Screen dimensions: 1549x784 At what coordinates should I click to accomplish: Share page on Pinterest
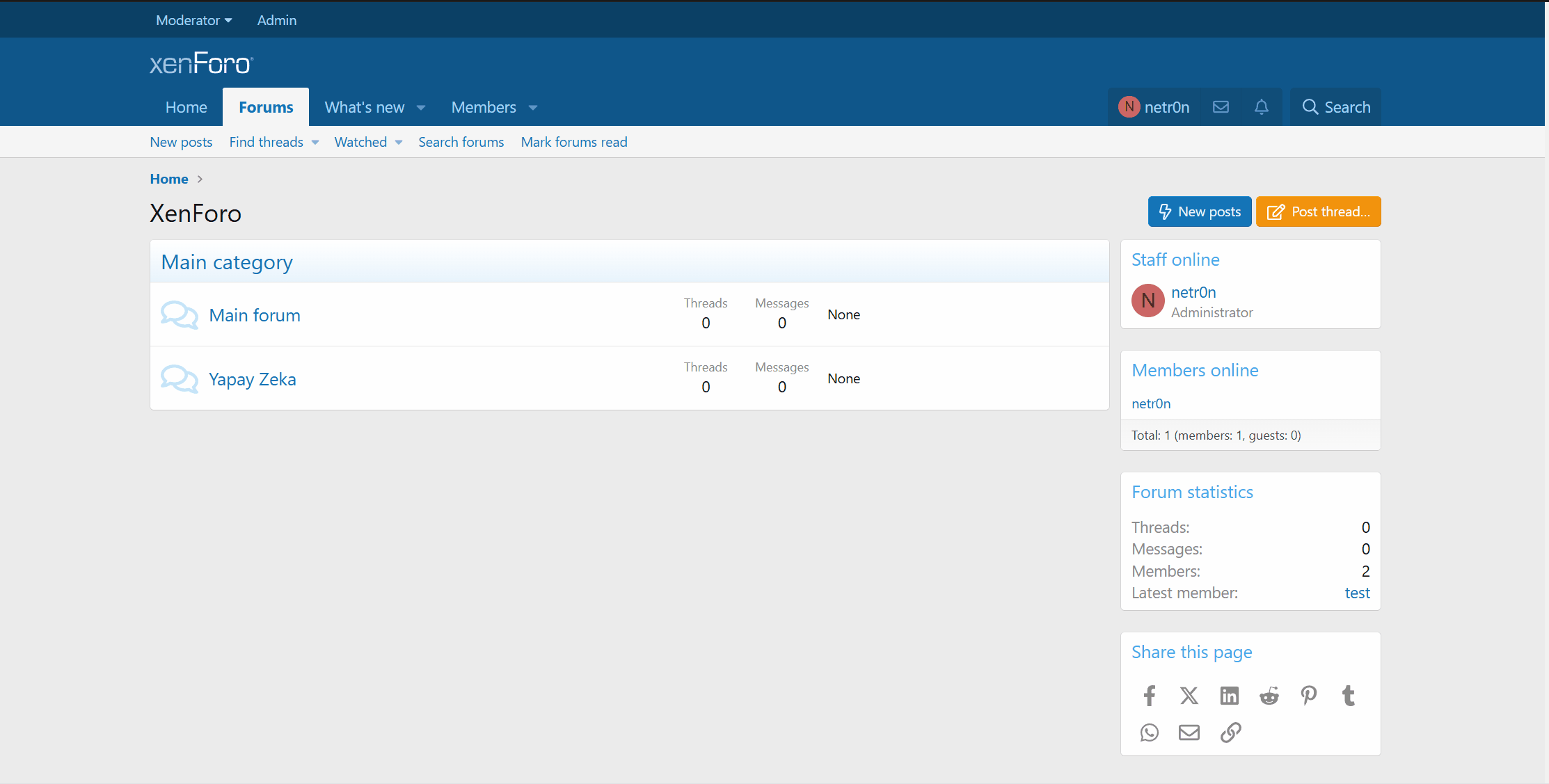[x=1309, y=696]
